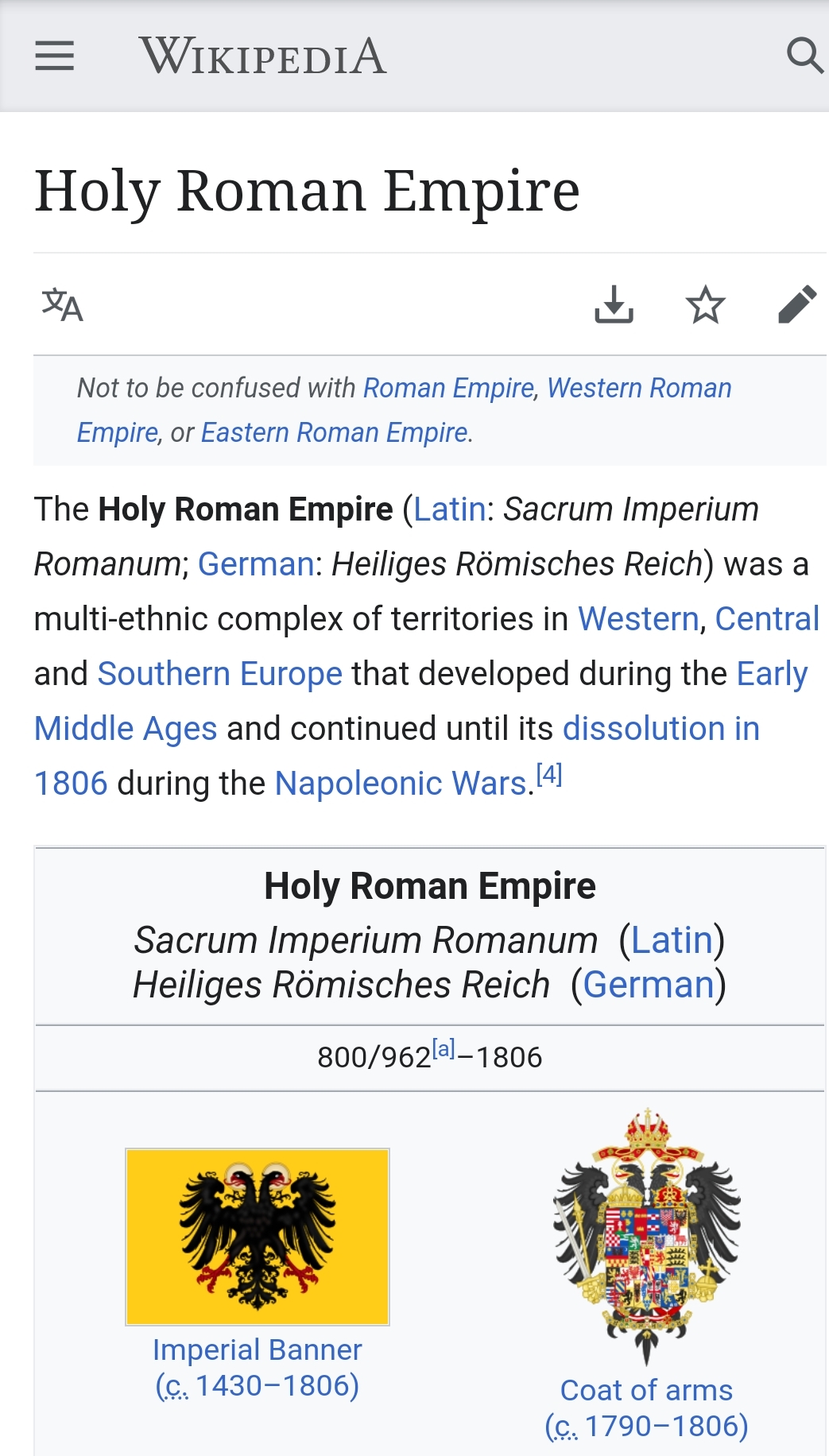829x1456 pixels.
Task: Open the Eastern Roman Empire link
Action: 334,432
